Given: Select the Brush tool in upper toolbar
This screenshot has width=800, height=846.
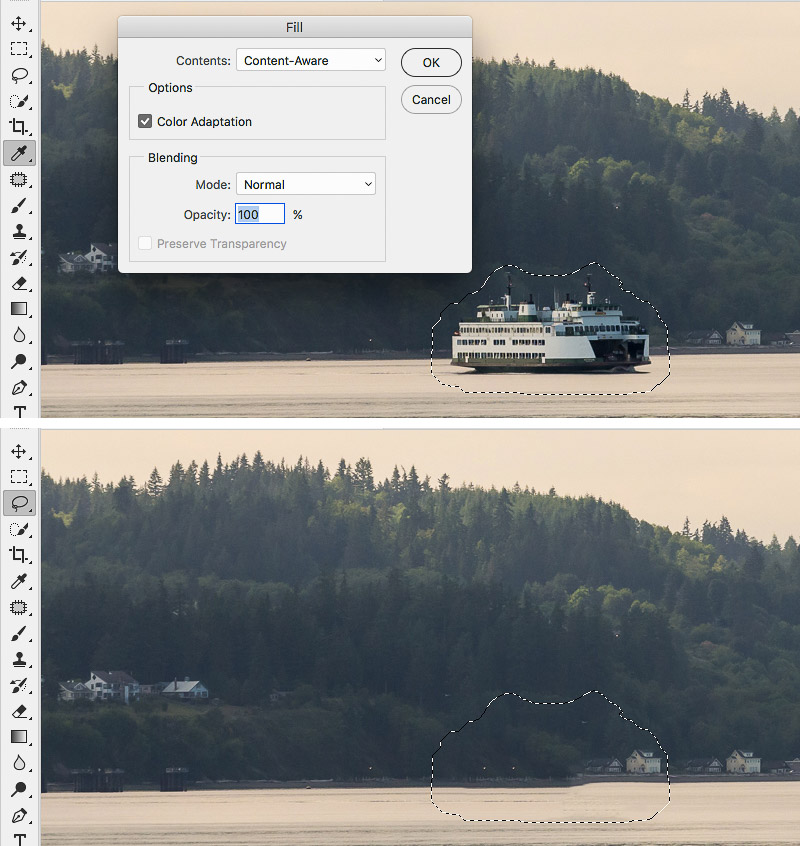Looking at the screenshot, I should pos(19,206).
